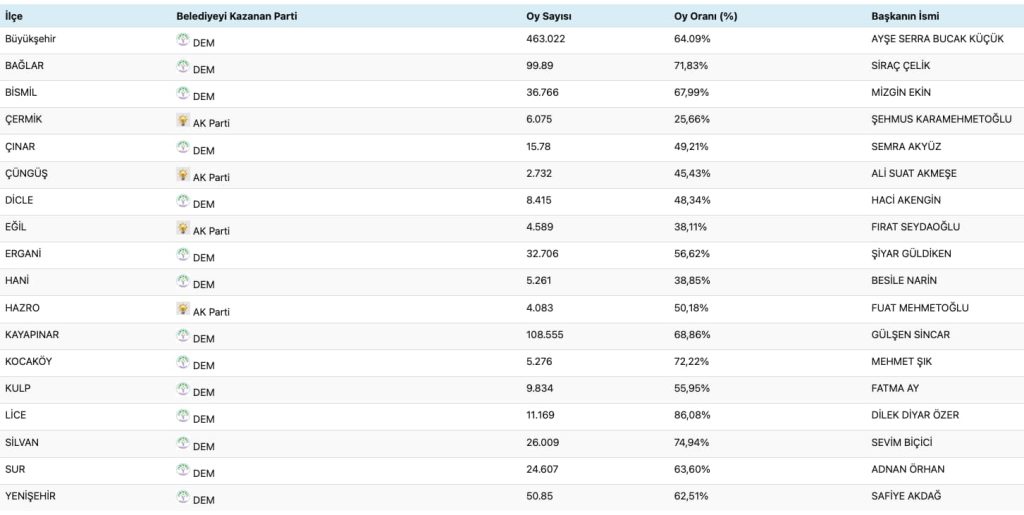This screenshot has width=1024, height=515.
Task: Click the AK Parti logo in HAZRO row
Action: pyautogui.click(x=183, y=309)
